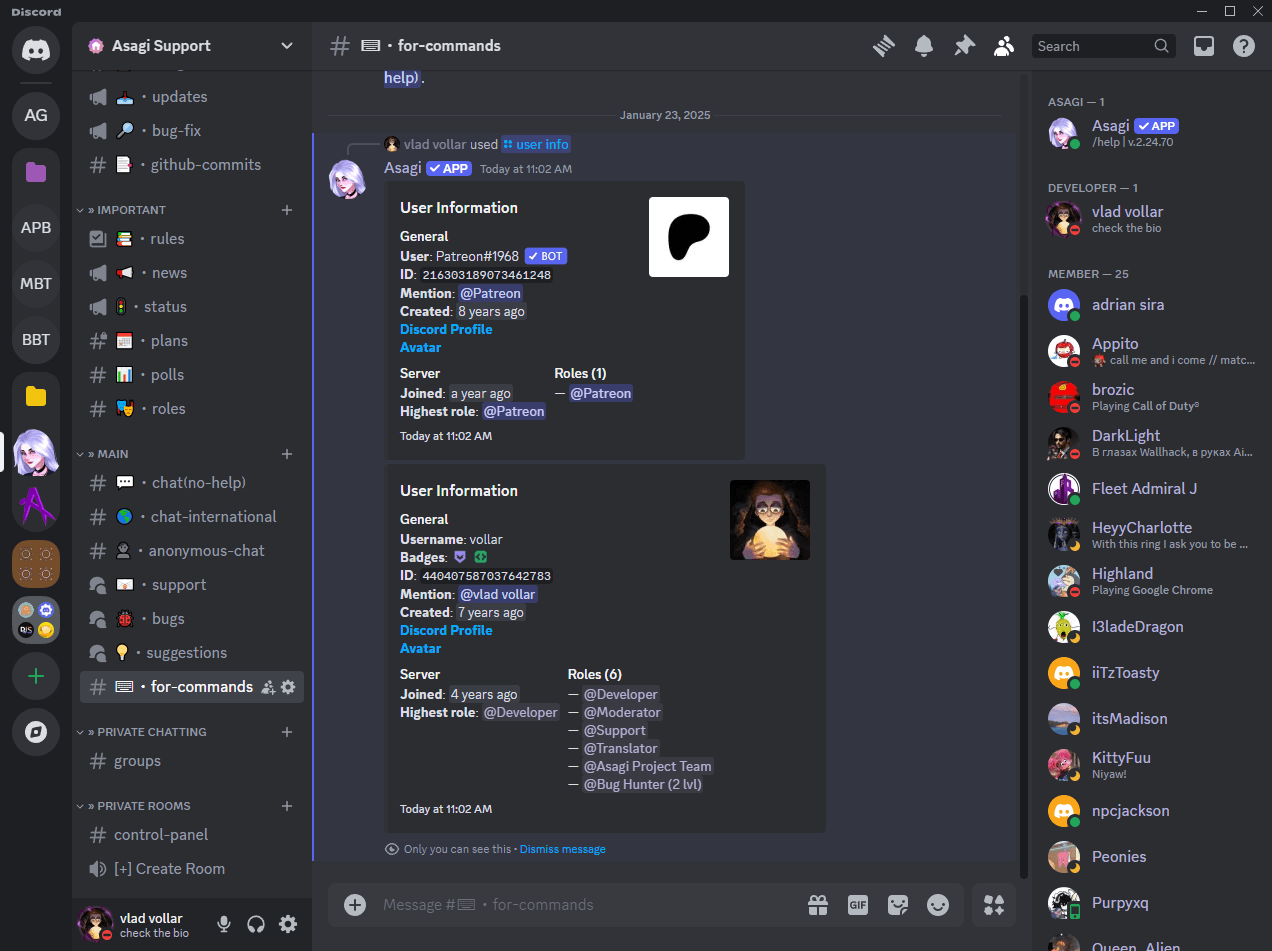
Task: Click the @Developer highest role mention
Action: 521,713
